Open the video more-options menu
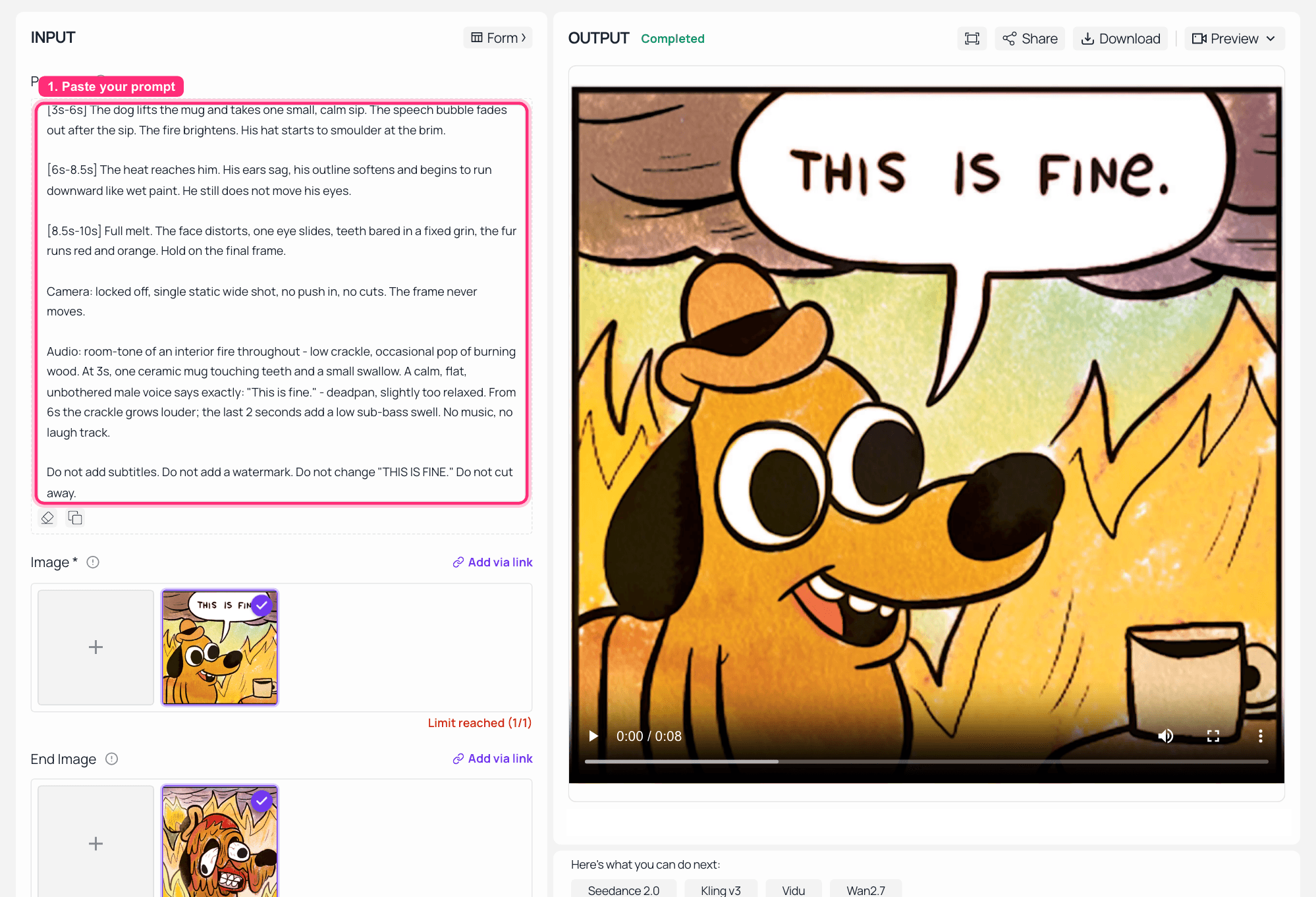 tap(1260, 736)
